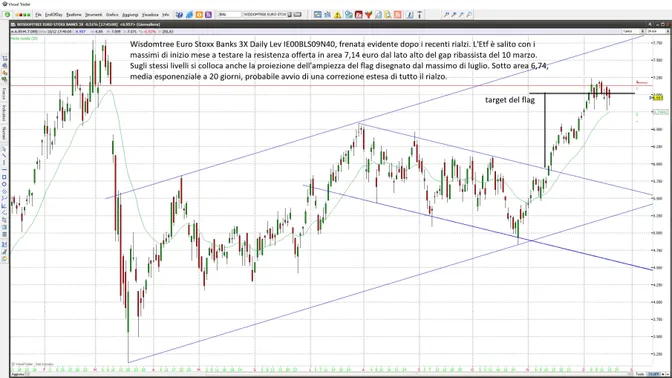Viewport: 672px width, 378px height.
Task: Click the 'target del flag' chart annotation
Action: (510, 100)
